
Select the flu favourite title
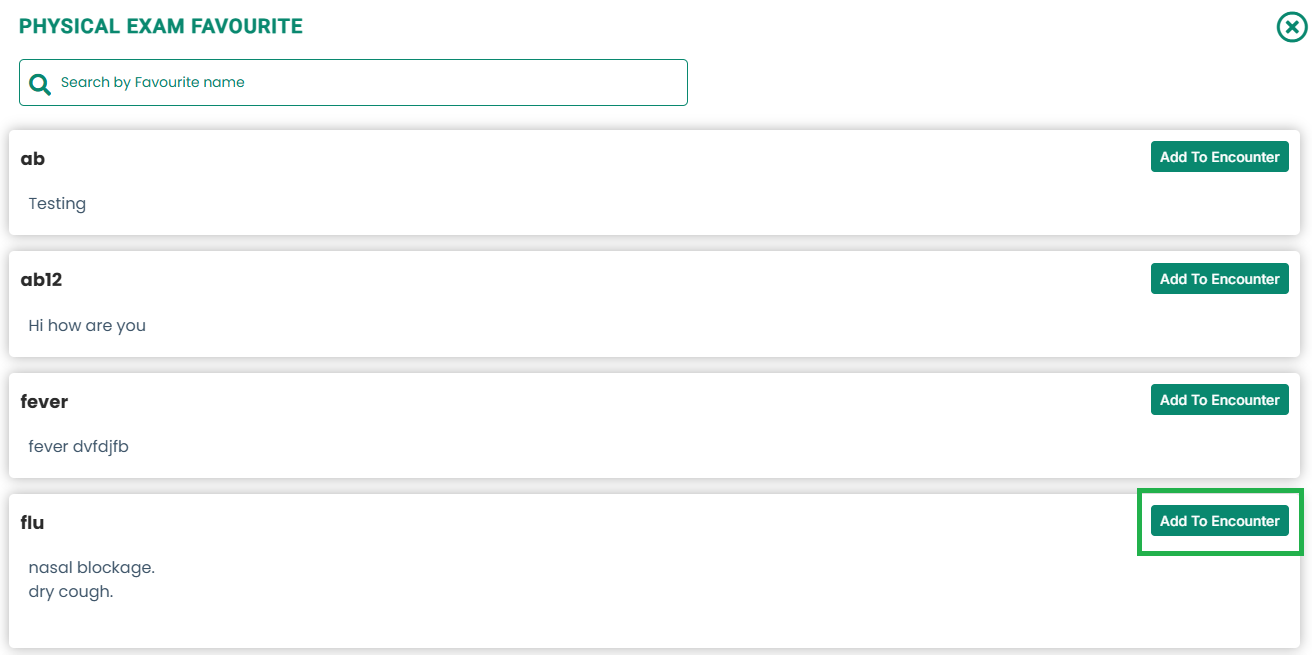coord(33,523)
